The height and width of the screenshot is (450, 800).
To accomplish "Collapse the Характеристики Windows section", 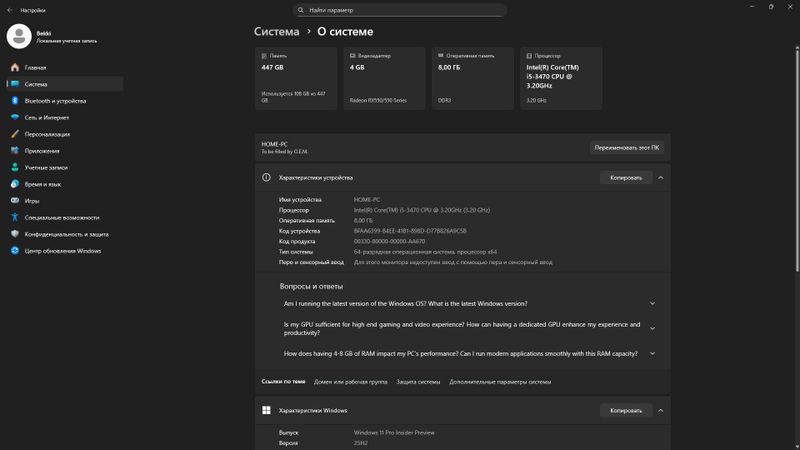I will pos(661,410).
